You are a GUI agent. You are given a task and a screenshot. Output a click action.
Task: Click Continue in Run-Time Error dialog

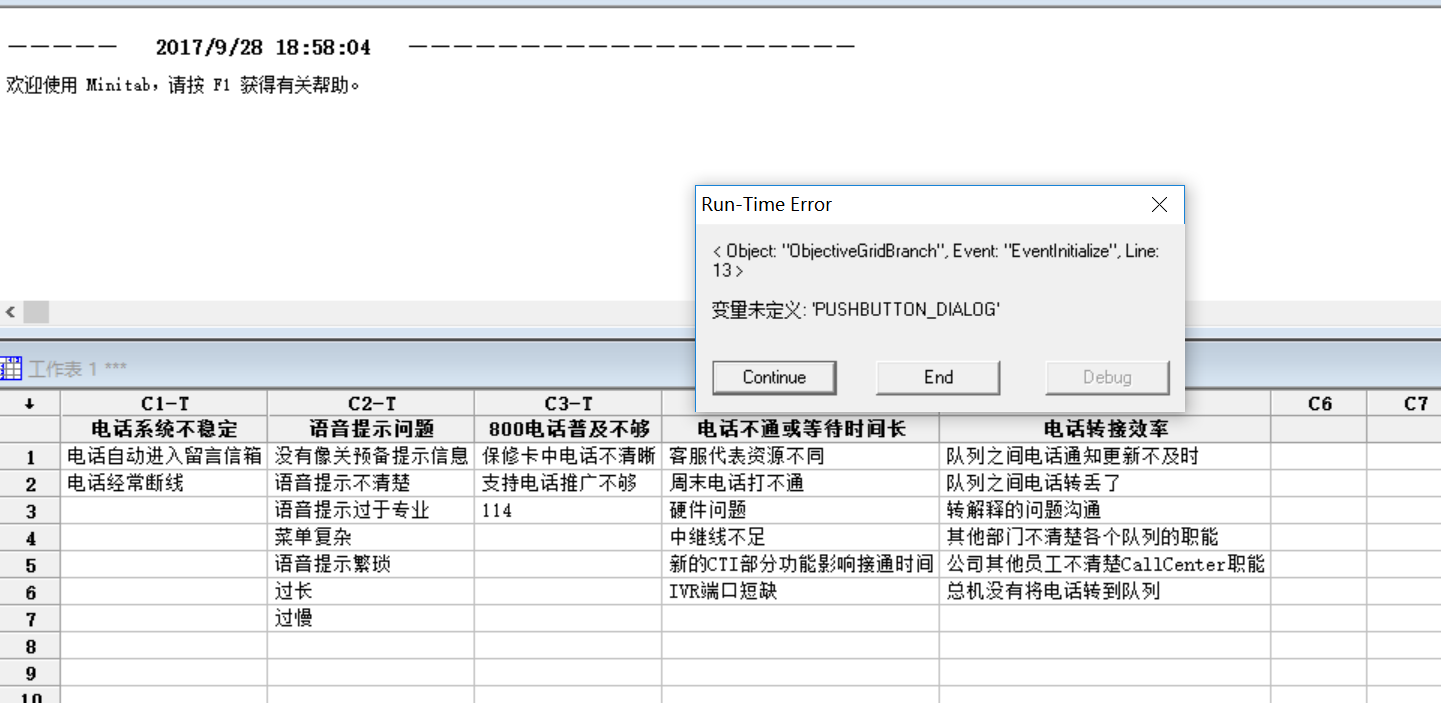click(774, 377)
